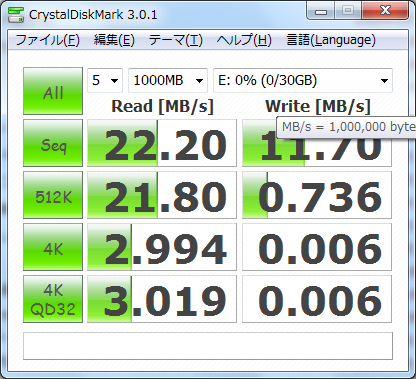Viewport: 416px width, 379px height.
Task: Open the テーマ(T) menu
Action: coord(175,40)
